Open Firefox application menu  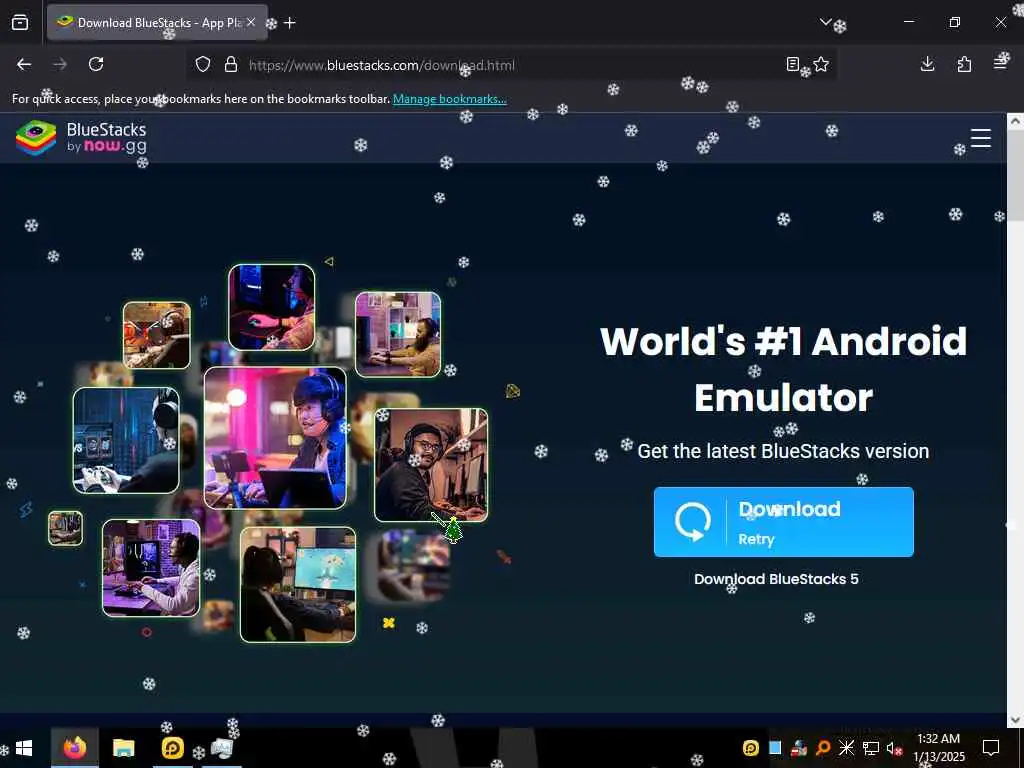1000,64
